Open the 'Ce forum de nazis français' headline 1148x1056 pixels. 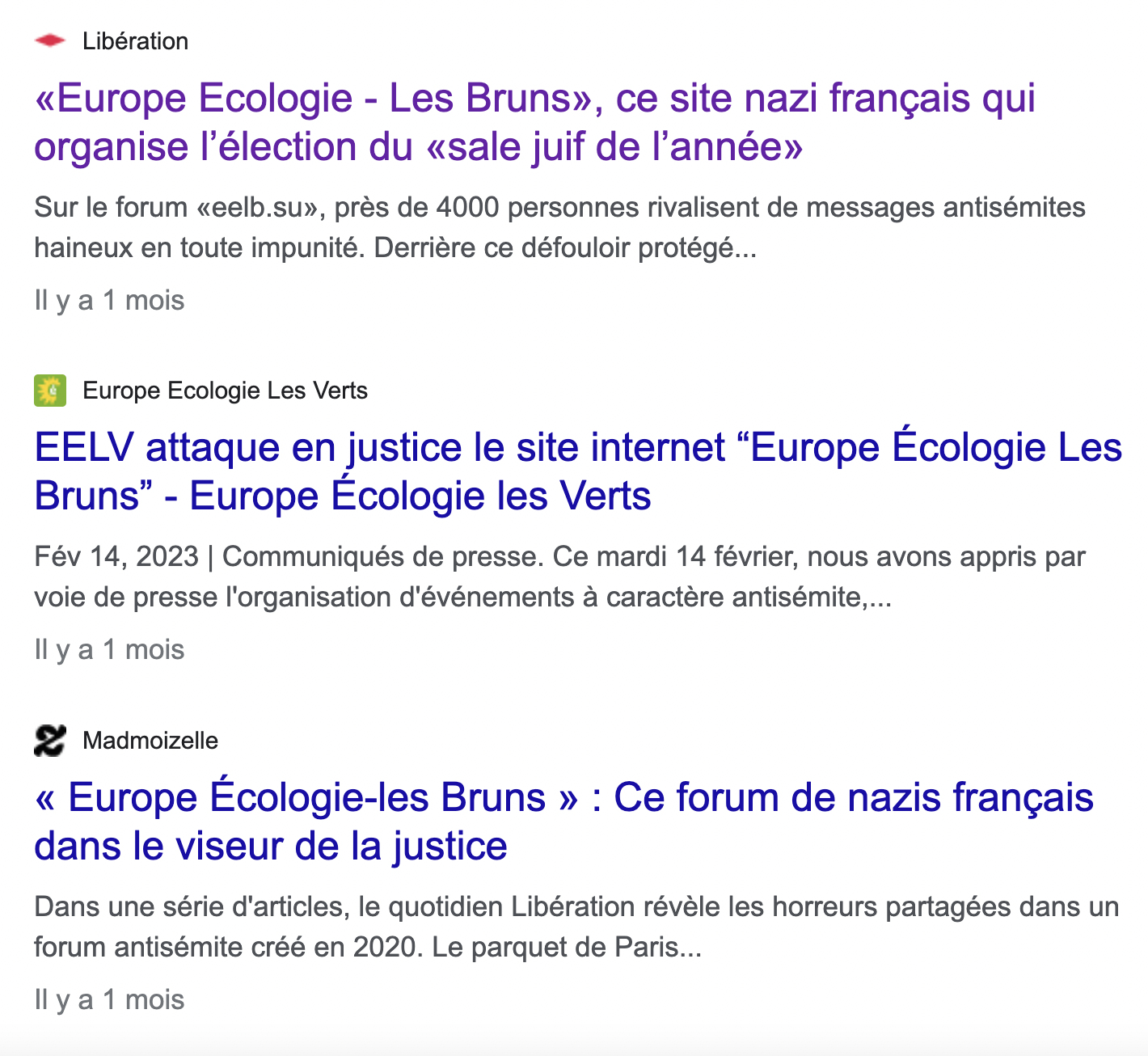563,822
